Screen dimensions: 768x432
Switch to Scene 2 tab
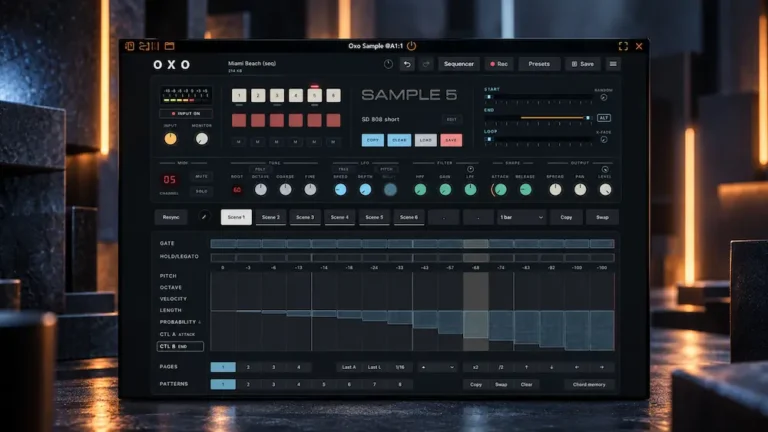click(x=271, y=217)
